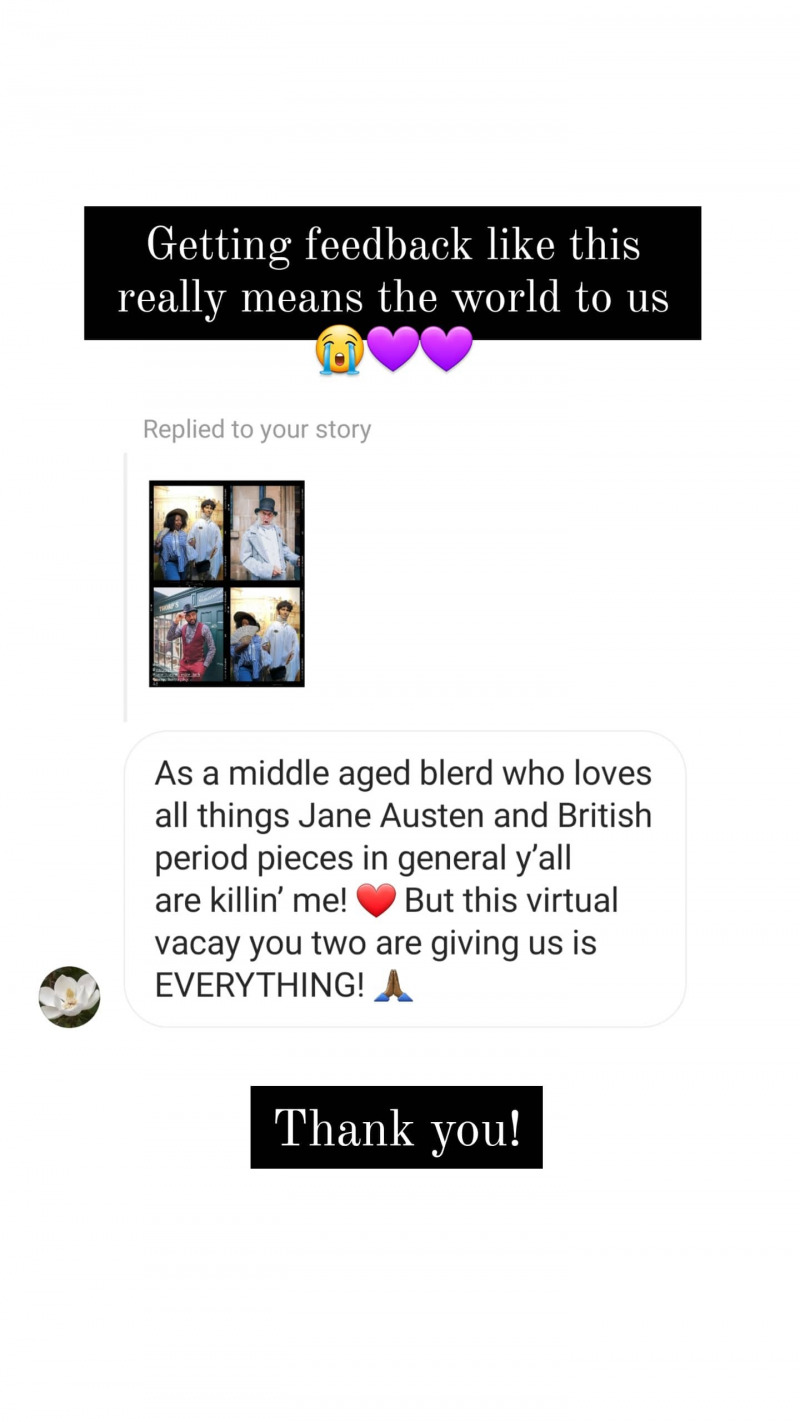
Task: Tap the gray quote bar beside the thumbnail
Action: tap(125, 587)
